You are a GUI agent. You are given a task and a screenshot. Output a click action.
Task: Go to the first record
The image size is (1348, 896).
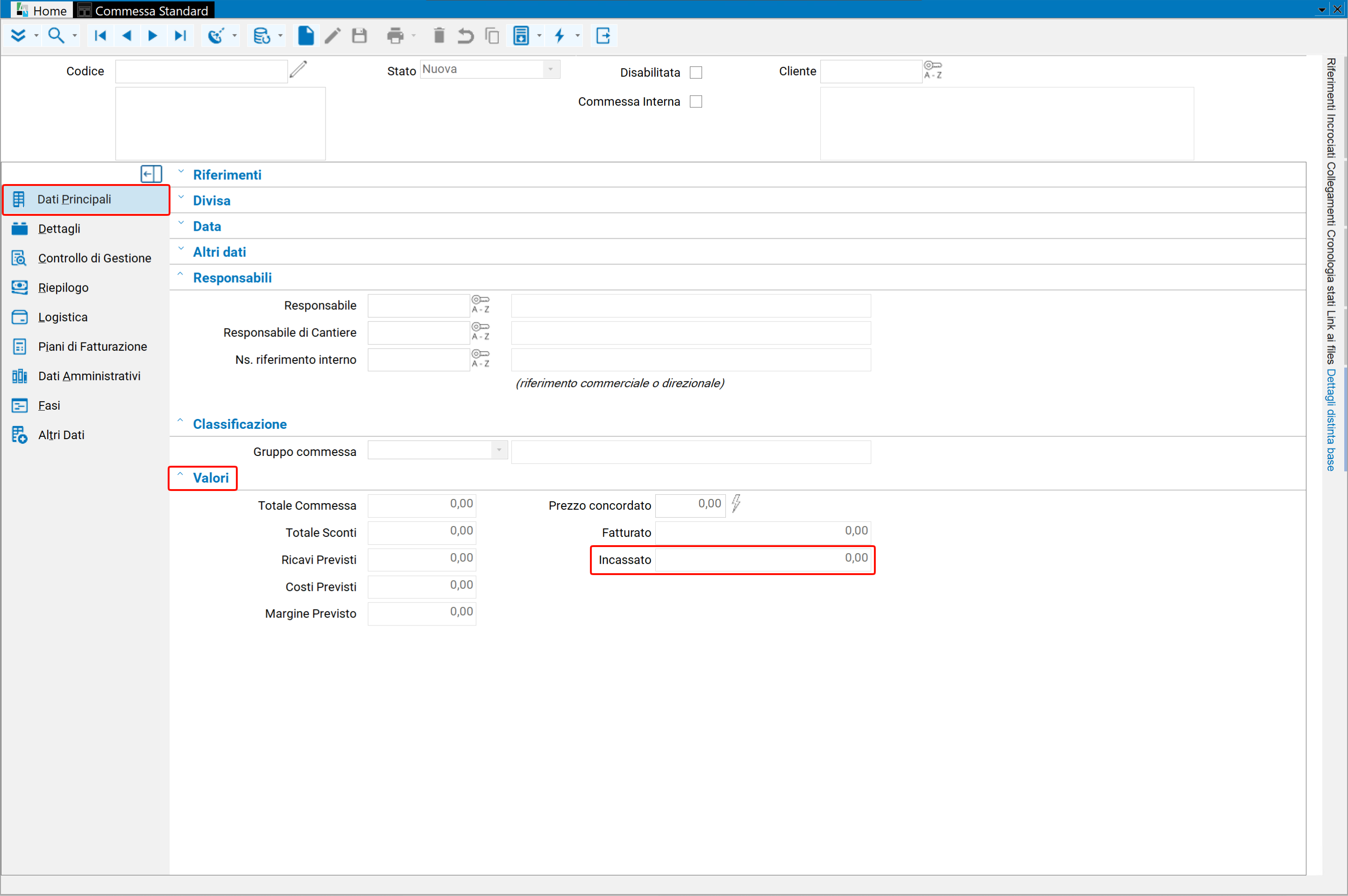coord(100,36)
